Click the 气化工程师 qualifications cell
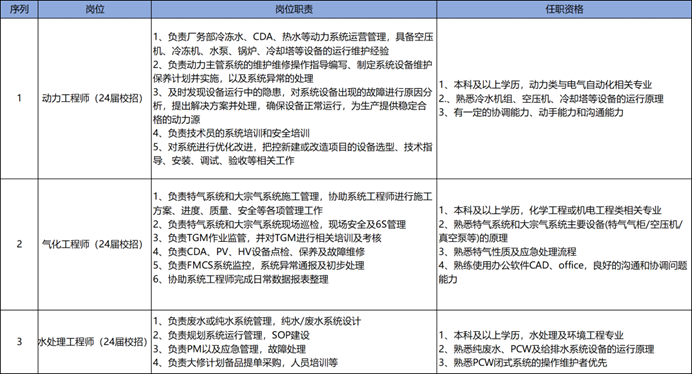This screenshot has width=692, height=374. (564, 244)
